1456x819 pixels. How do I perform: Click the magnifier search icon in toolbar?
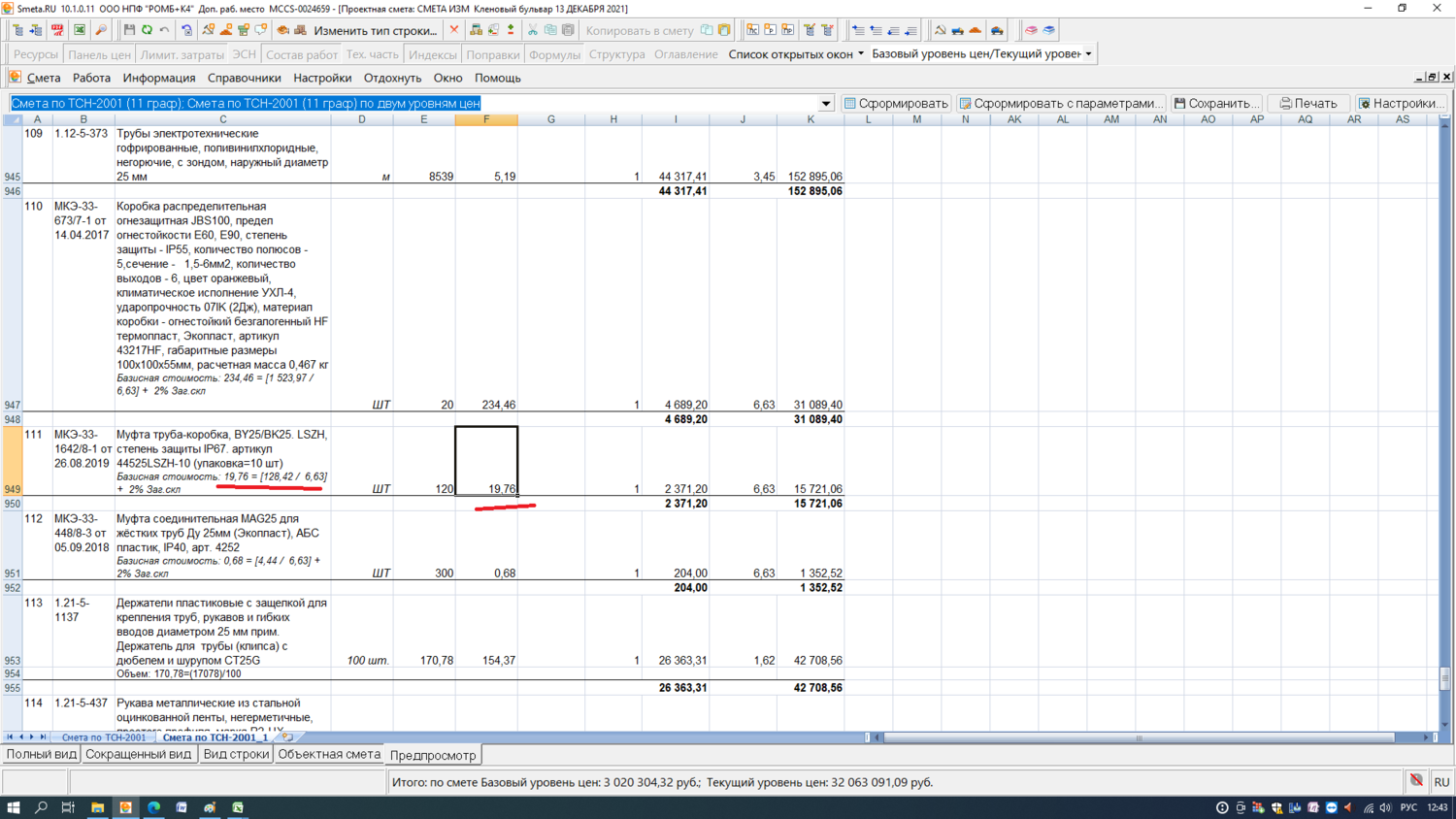click(101, 30)
